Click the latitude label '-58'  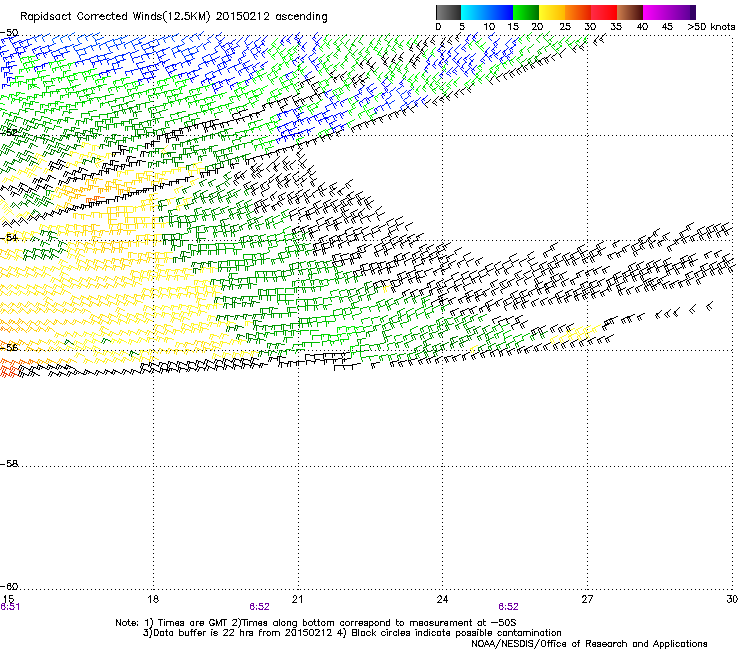click(x=9, y=464)
